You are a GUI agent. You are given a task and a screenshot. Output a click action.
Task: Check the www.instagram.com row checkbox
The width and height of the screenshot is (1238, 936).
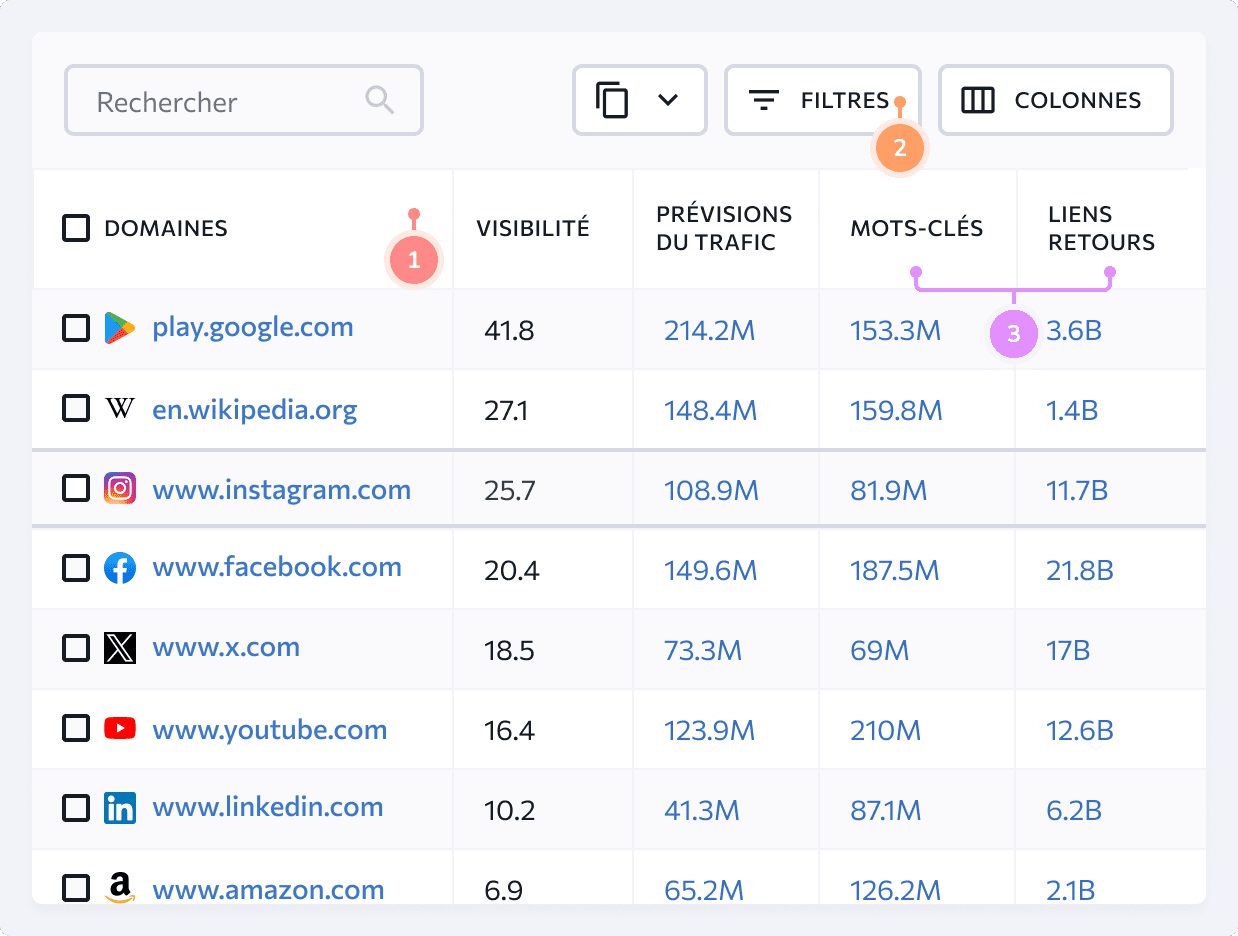[76, 488]
